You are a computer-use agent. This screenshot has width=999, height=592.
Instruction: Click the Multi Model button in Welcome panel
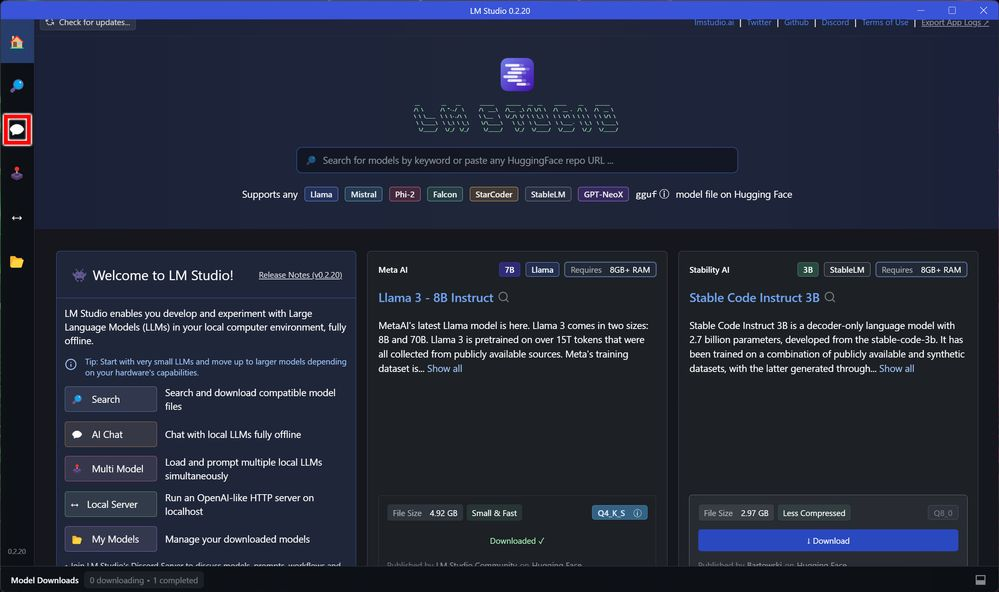[110, 469]
